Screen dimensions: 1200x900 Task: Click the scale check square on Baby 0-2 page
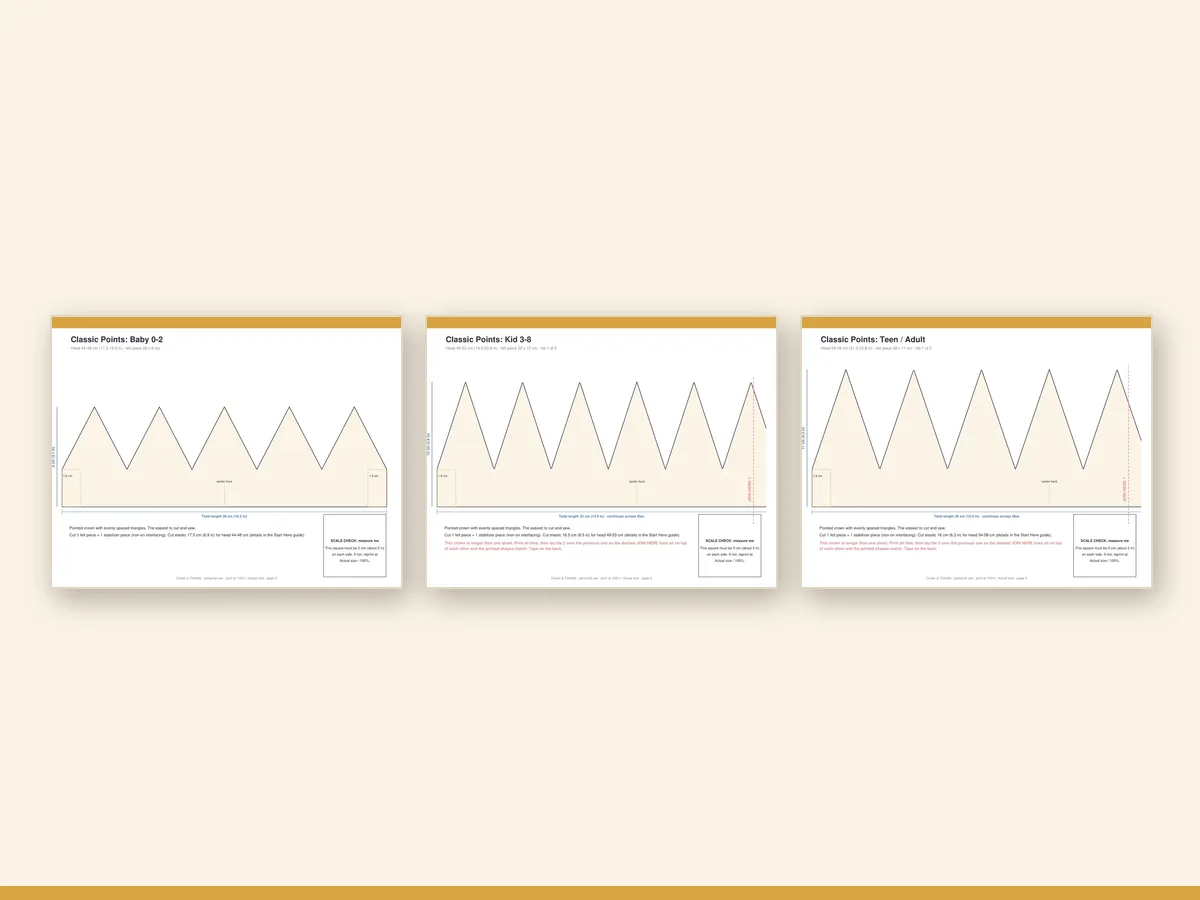tap(355, 545)
